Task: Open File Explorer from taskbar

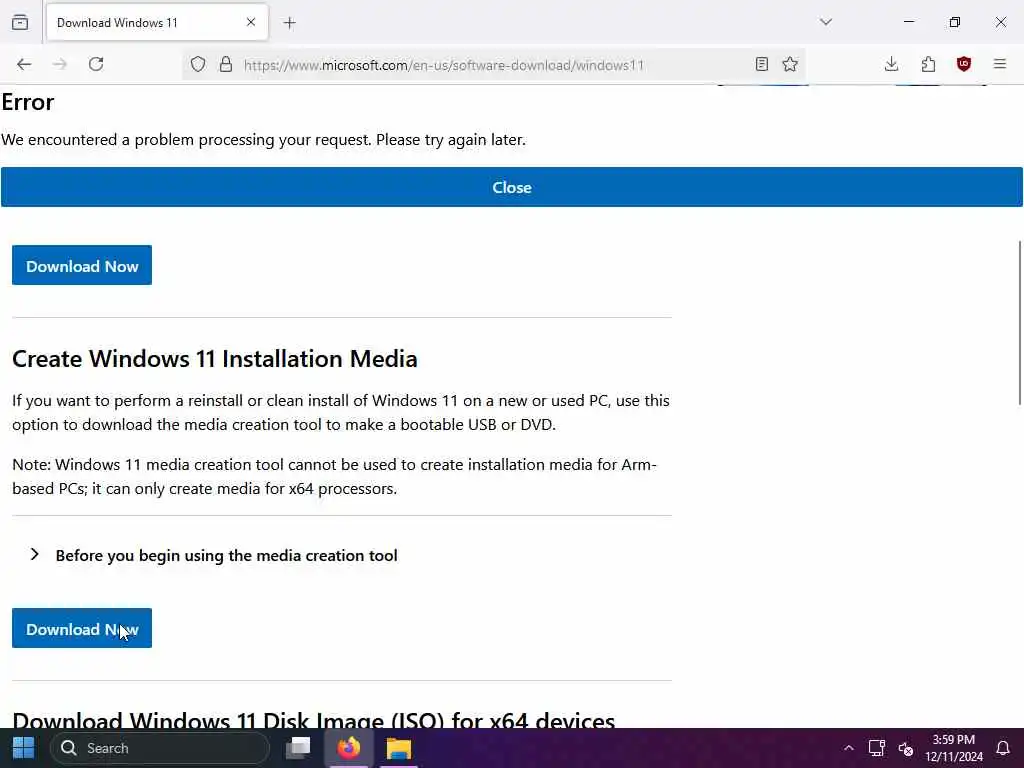Action: click(x=398, y=748)
